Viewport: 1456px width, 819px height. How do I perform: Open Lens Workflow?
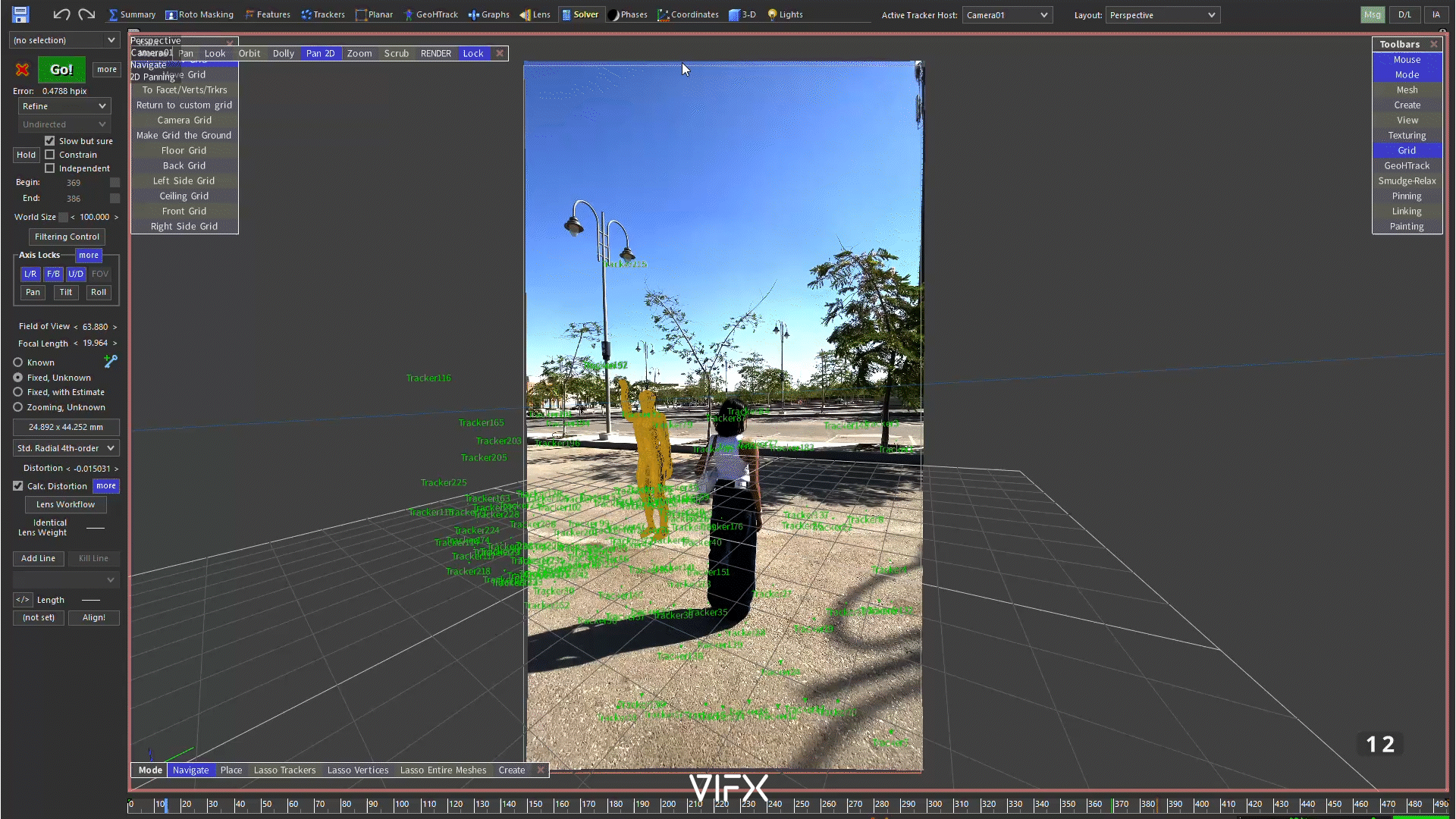[66, 504]
